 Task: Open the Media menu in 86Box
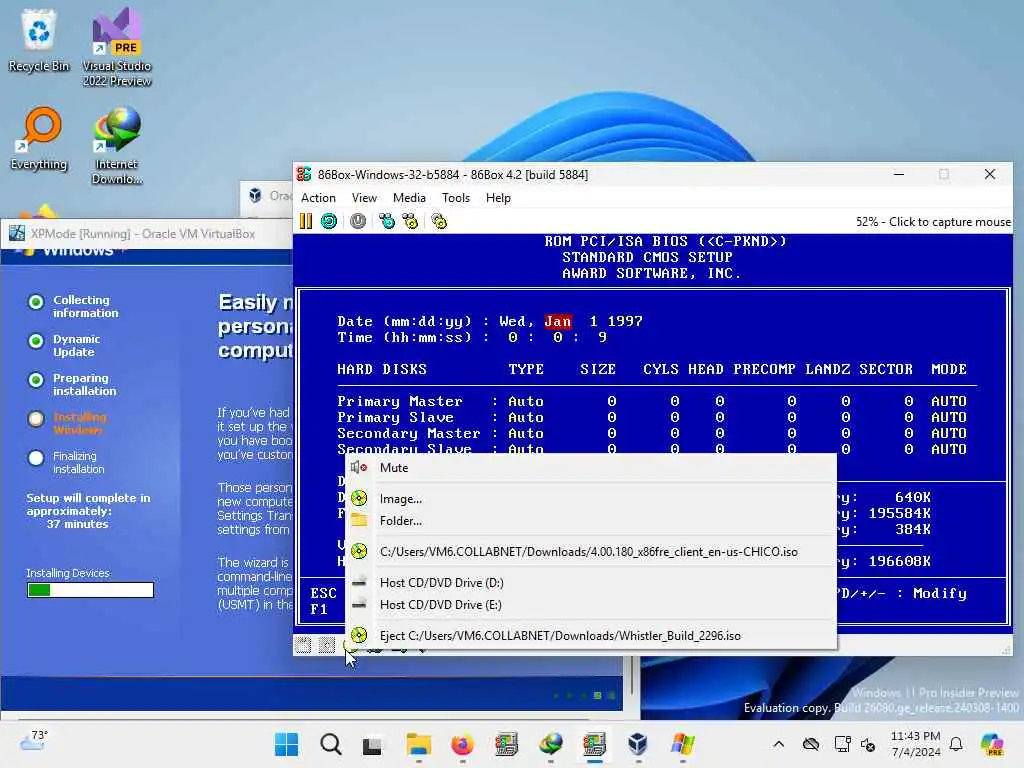pyautogui.click(x=409, y=198)
